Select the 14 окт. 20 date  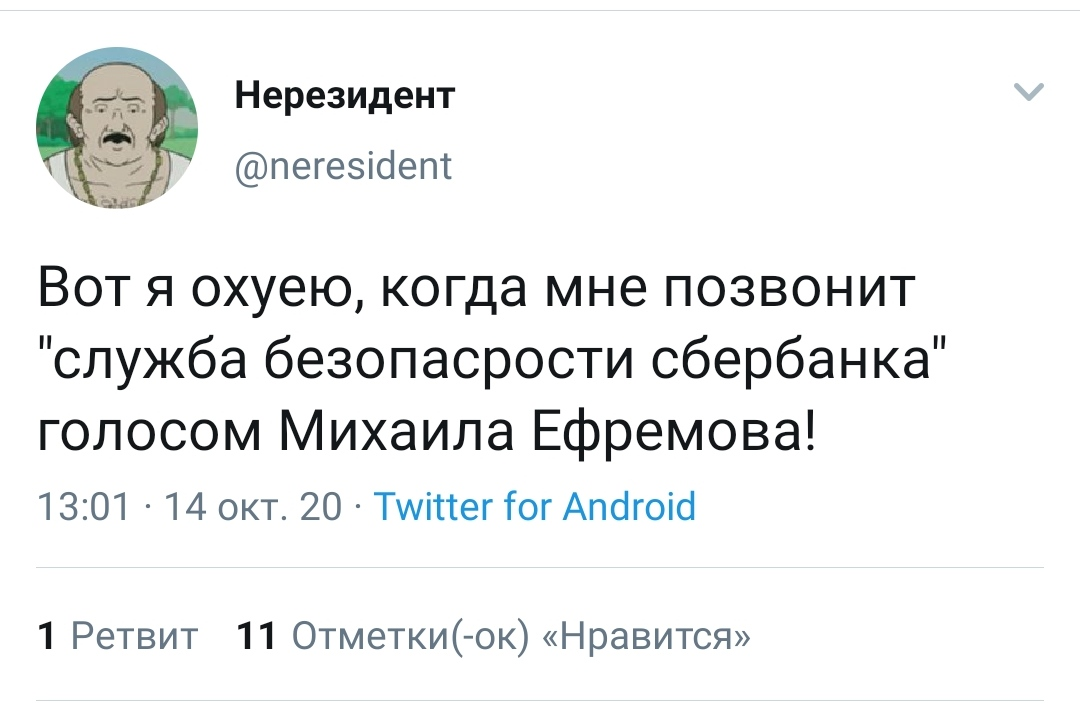(253, 507)
